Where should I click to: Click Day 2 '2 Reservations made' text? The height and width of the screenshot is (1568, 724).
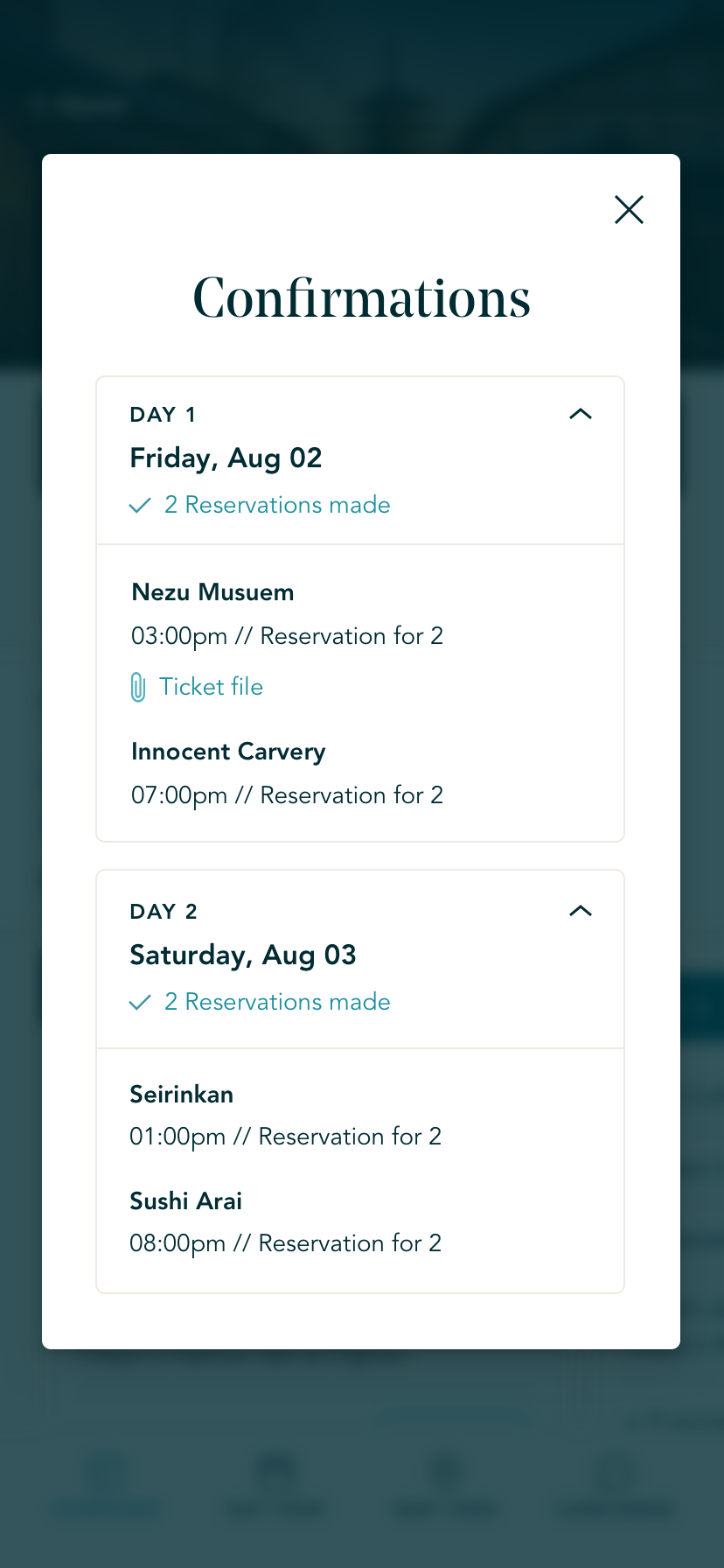pos(277,1002)
